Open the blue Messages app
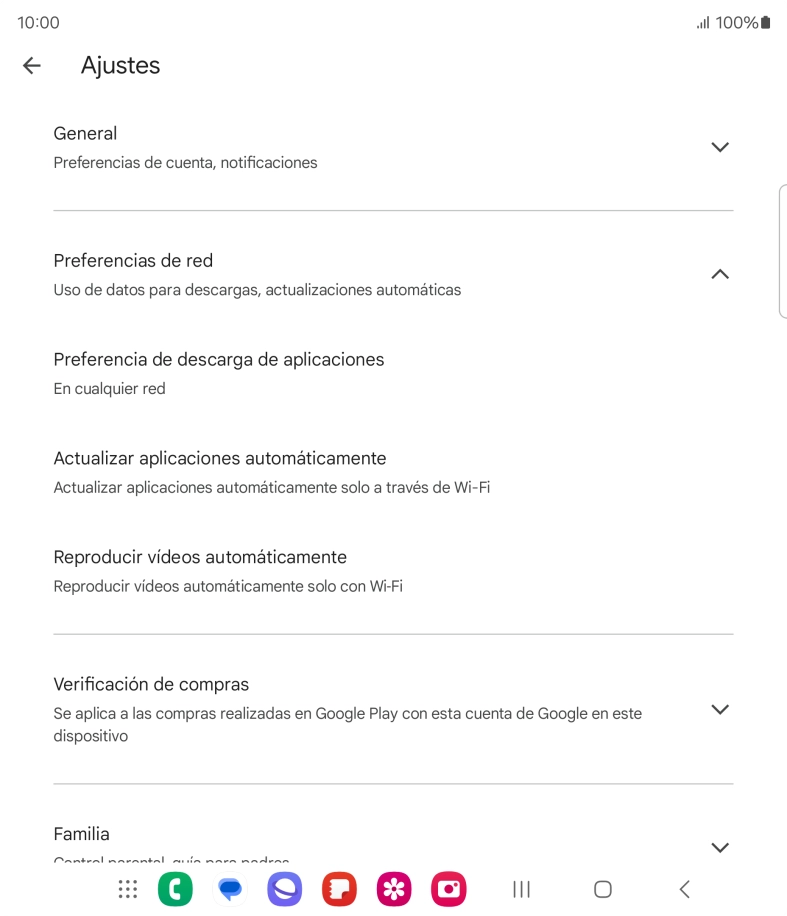The image size is (787, 916). [x=230, y=889]
